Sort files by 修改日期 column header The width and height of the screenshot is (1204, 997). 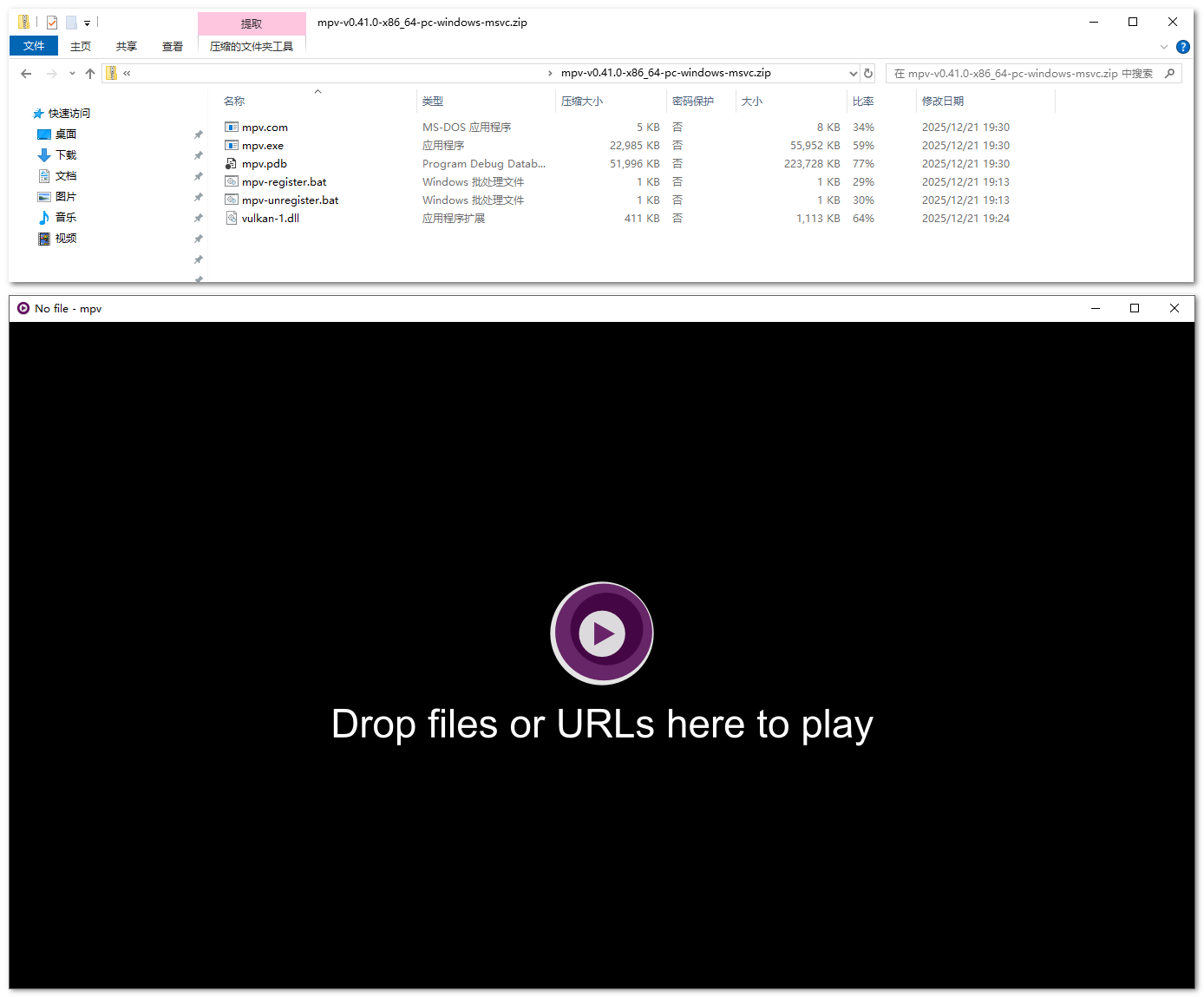943,102
